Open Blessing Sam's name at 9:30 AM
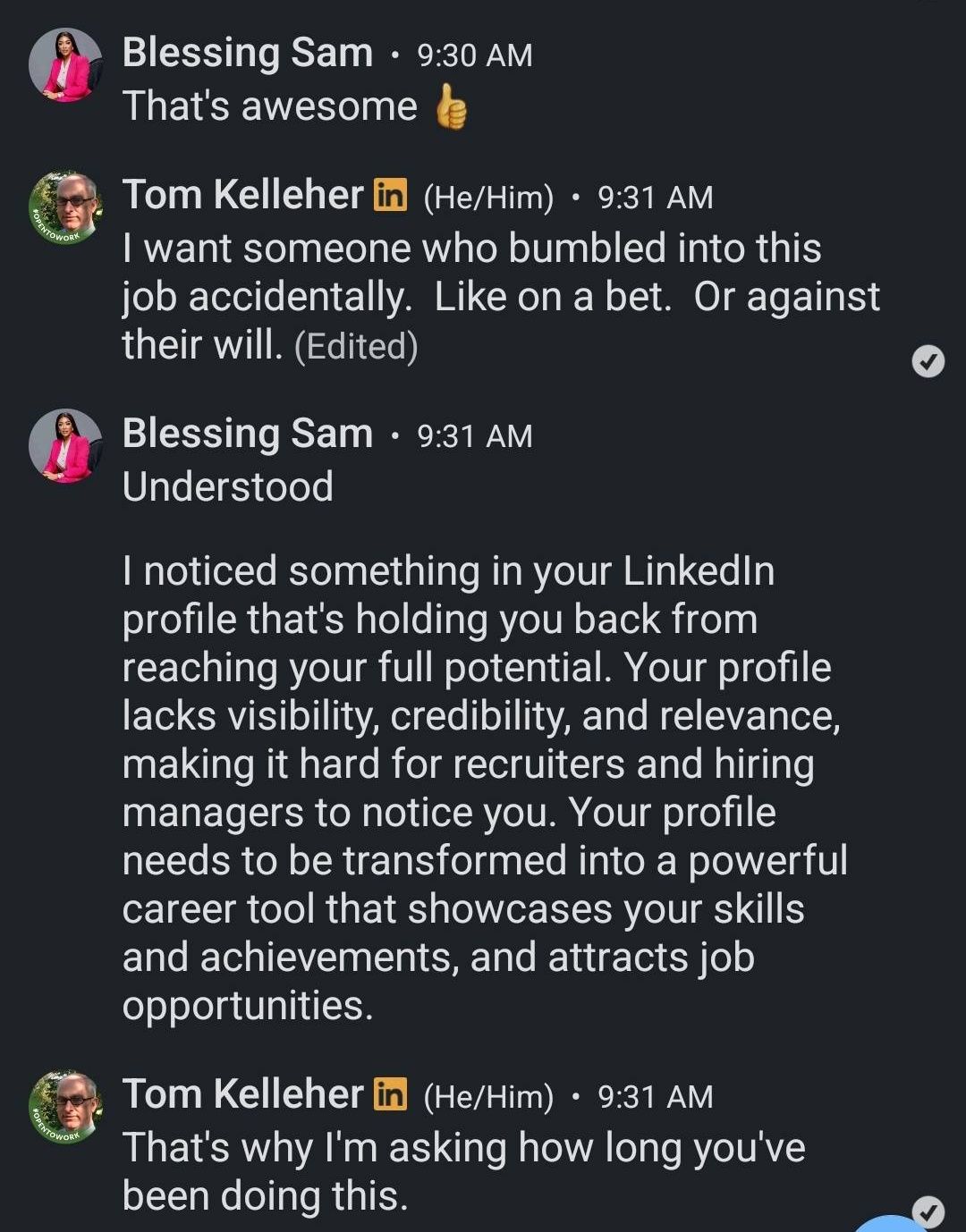The height and width of the screenshot is (1232, 966). [248, 53]
